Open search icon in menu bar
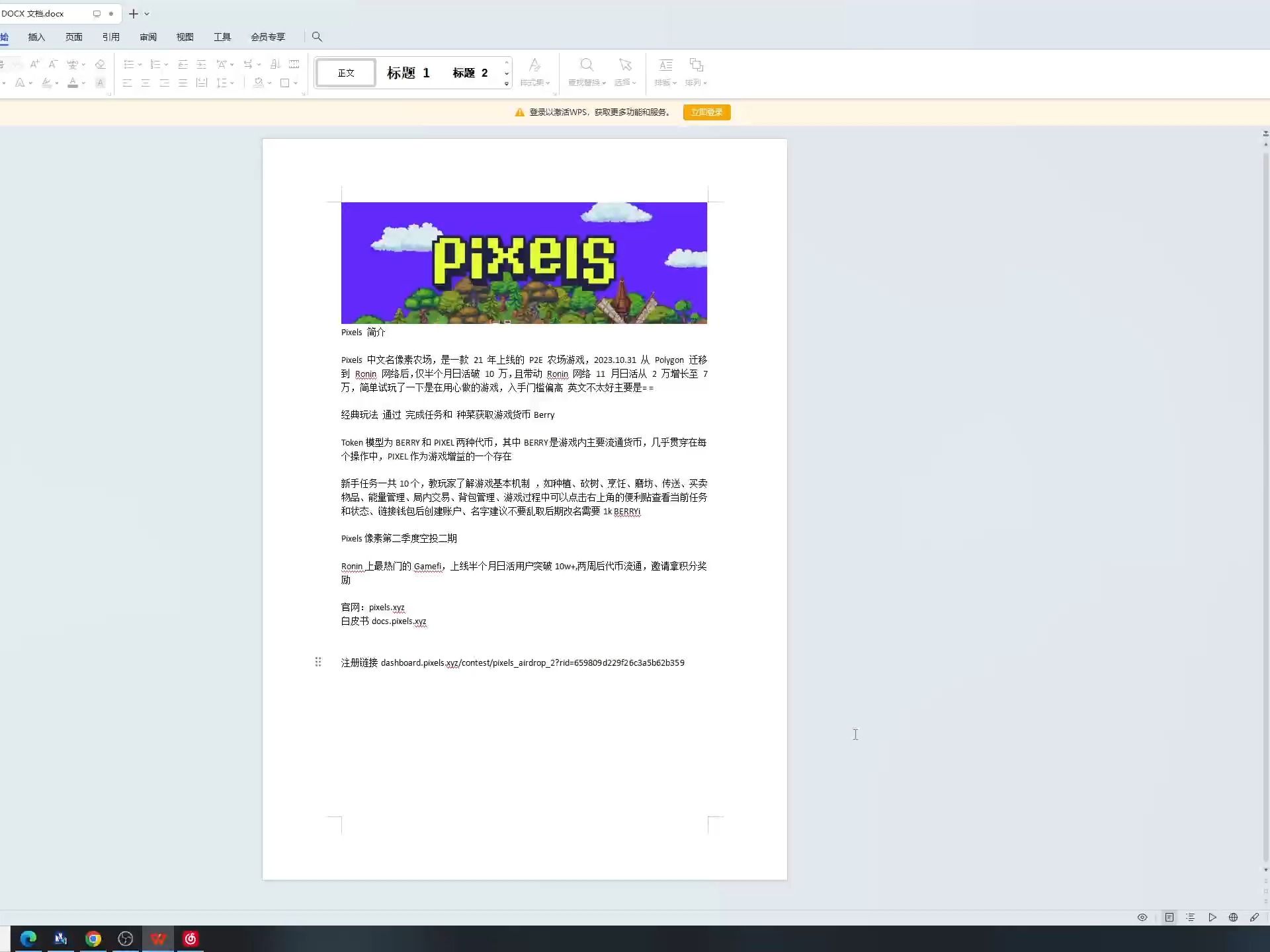1270x952 pixels. click(317, 37)
